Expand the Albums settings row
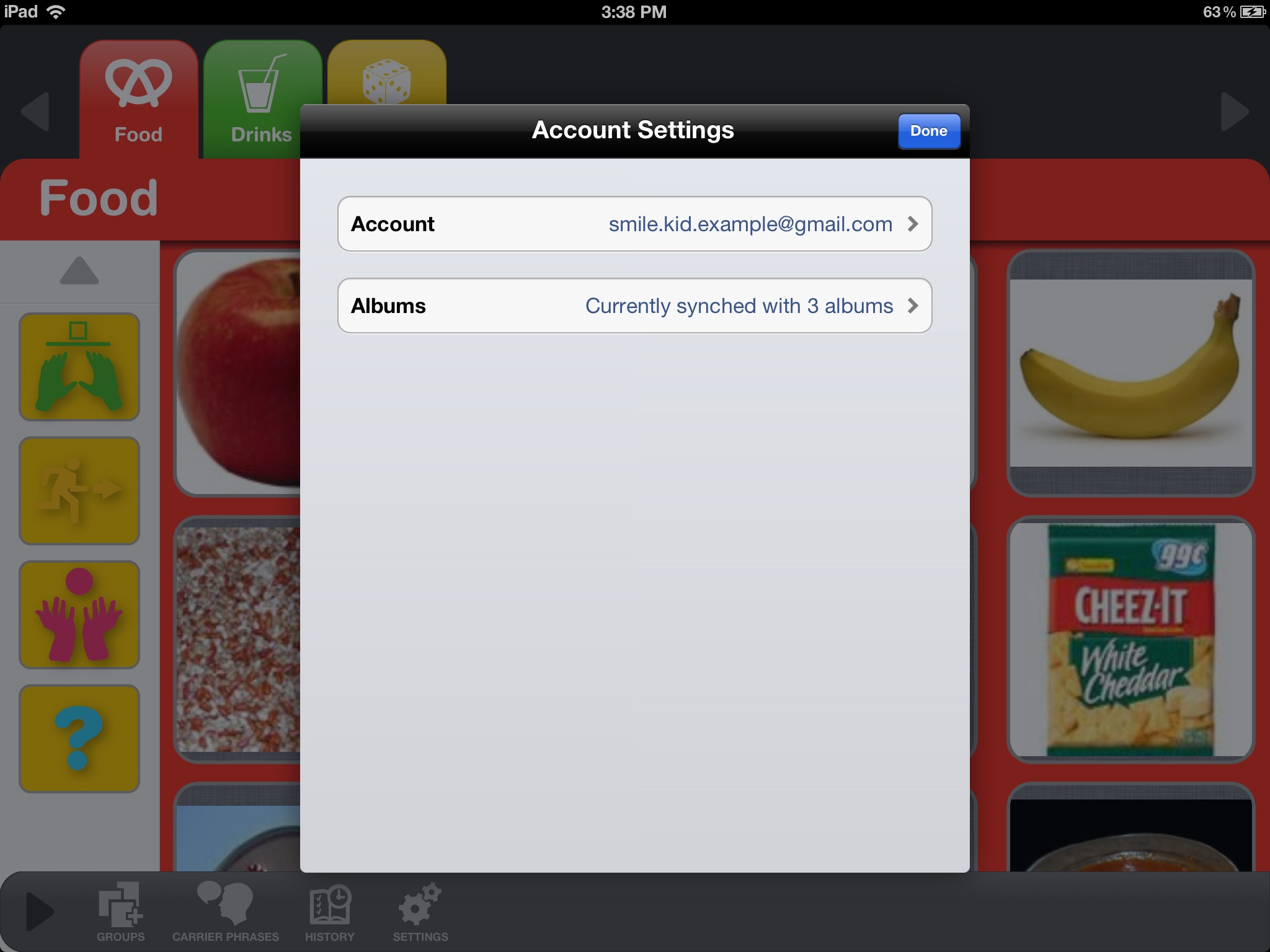 (634, 306)
